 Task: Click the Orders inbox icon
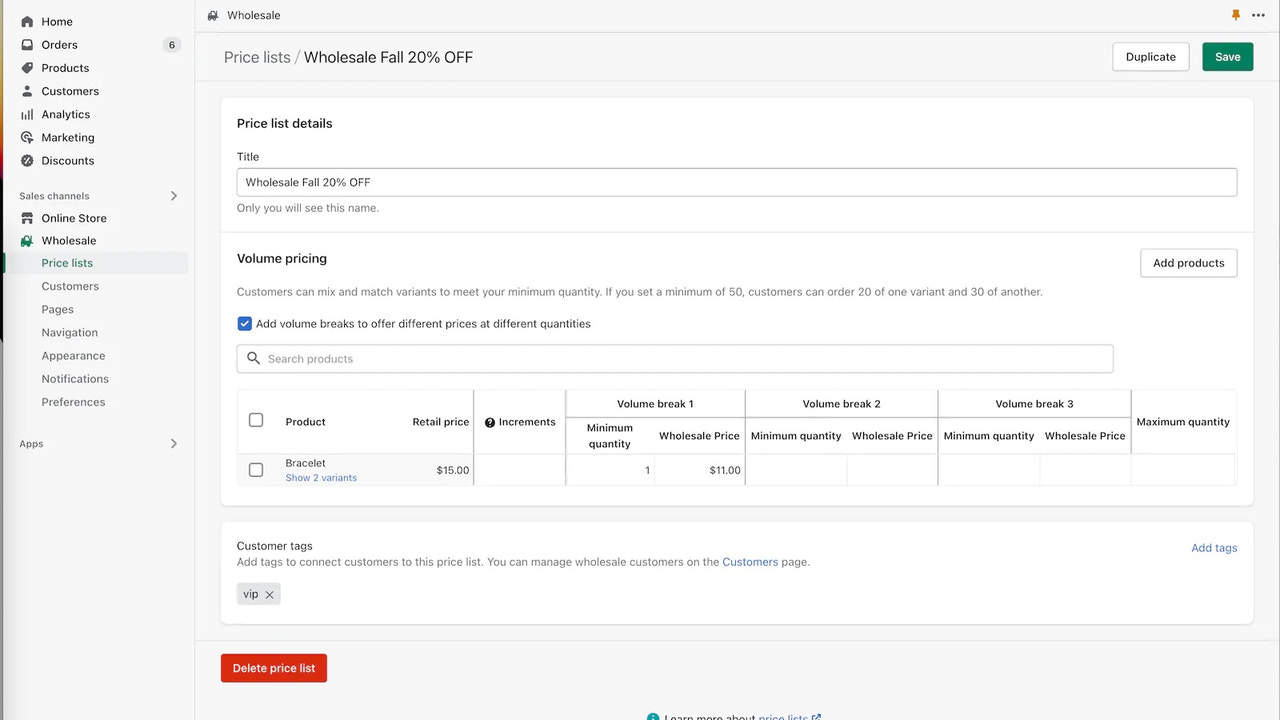point(27,44)
